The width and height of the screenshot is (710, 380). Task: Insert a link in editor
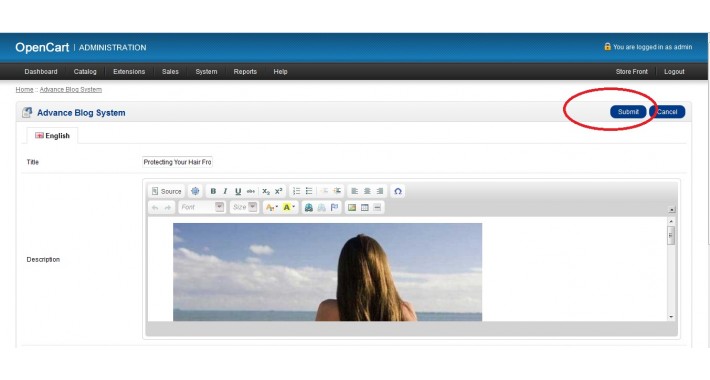point(309,207)
